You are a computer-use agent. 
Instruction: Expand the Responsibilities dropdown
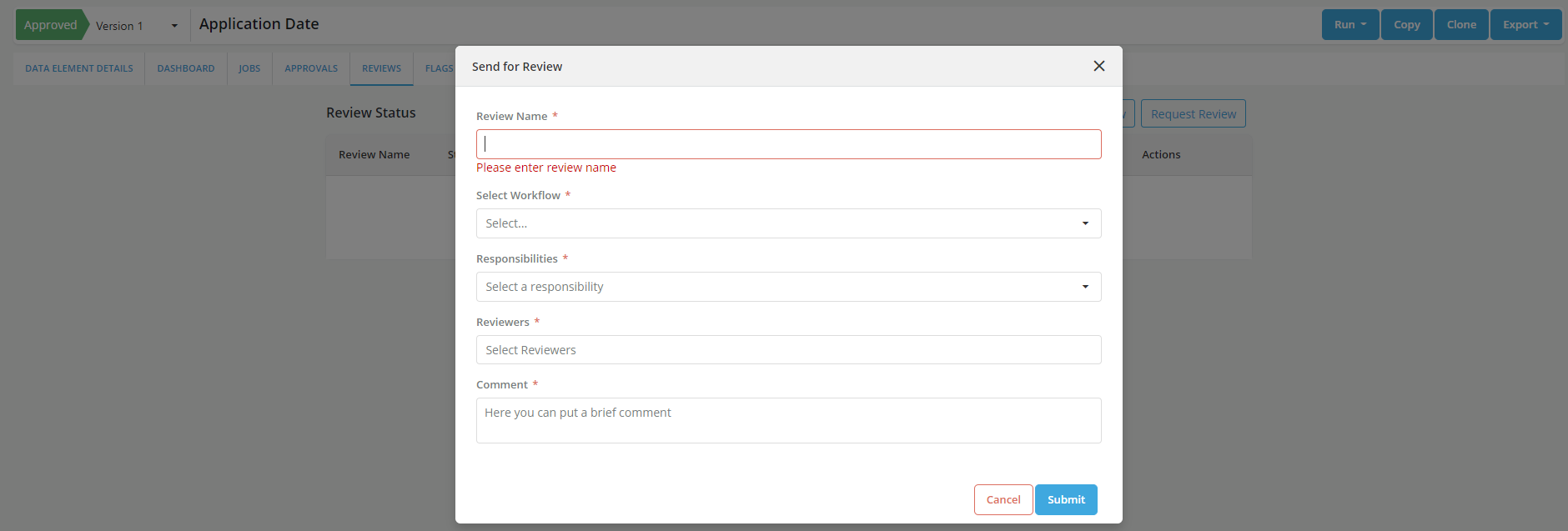(x=788, y=287)
